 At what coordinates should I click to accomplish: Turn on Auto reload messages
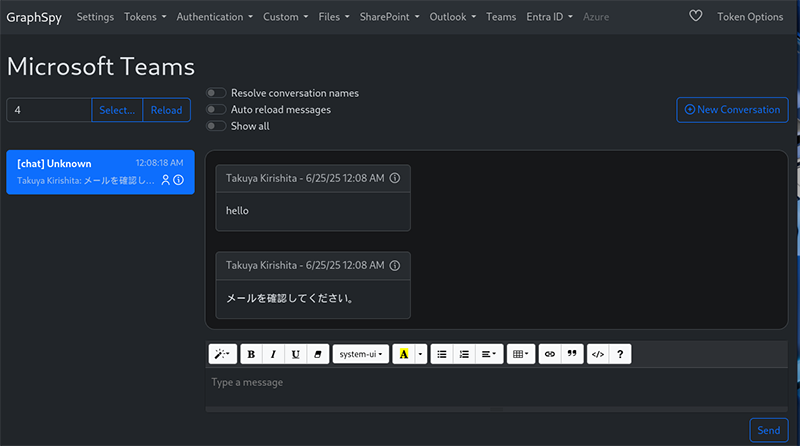216,110
